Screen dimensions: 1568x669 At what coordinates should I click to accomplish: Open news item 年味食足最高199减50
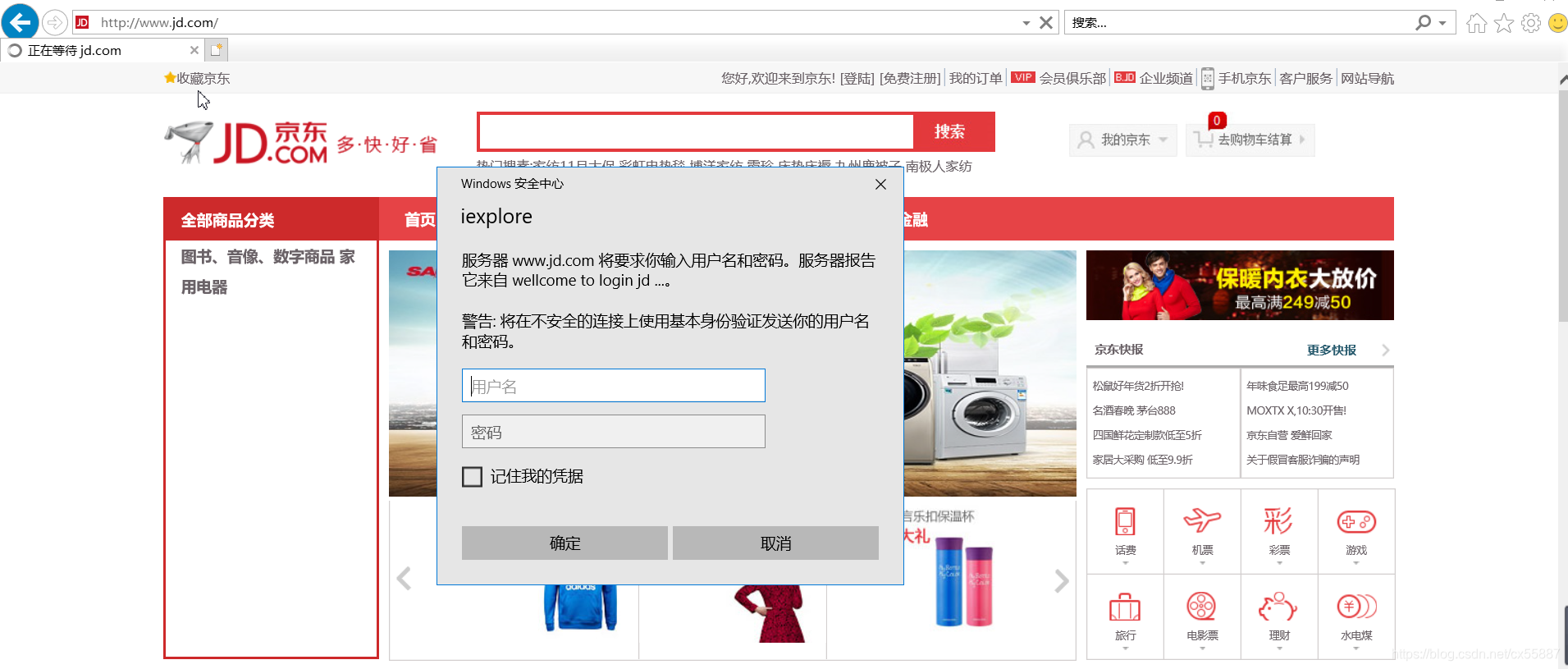point(1297,386)
